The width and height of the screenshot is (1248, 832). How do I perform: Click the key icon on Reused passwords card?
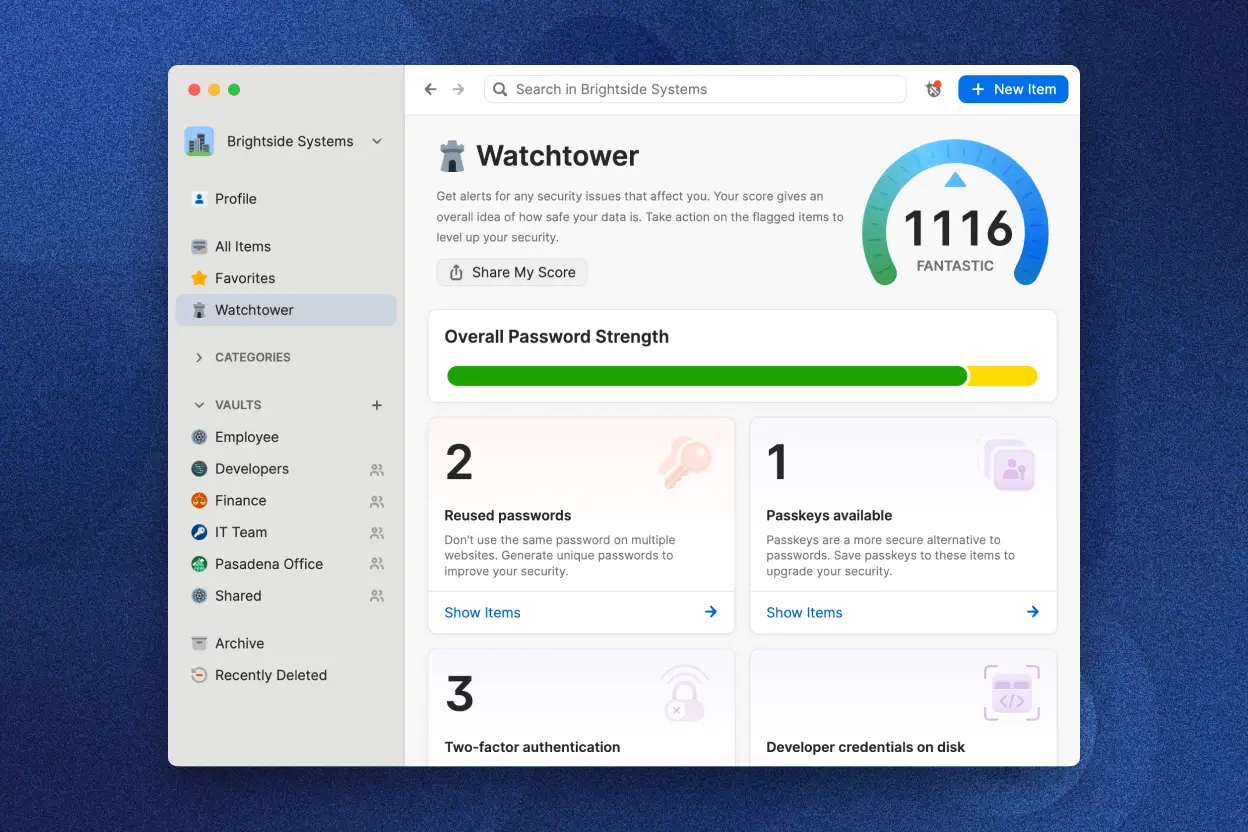coord(685,463)
